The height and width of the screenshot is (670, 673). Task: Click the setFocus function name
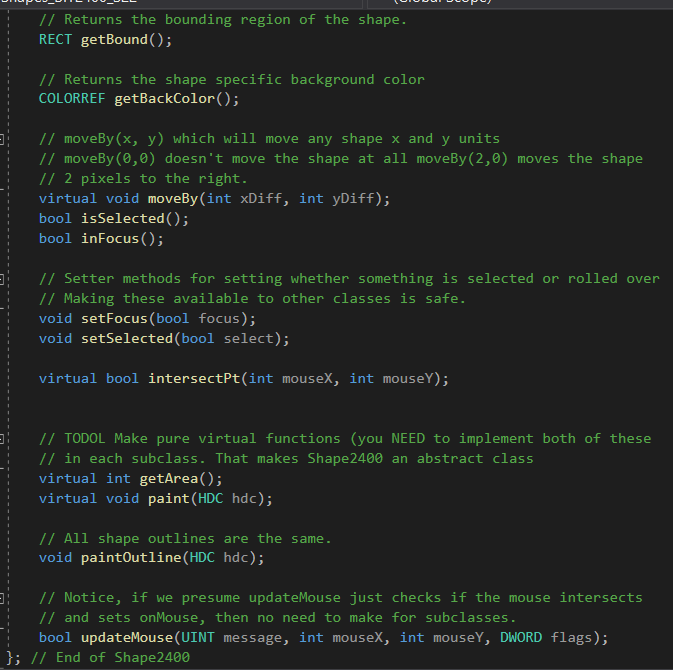(x=114, y=318)
